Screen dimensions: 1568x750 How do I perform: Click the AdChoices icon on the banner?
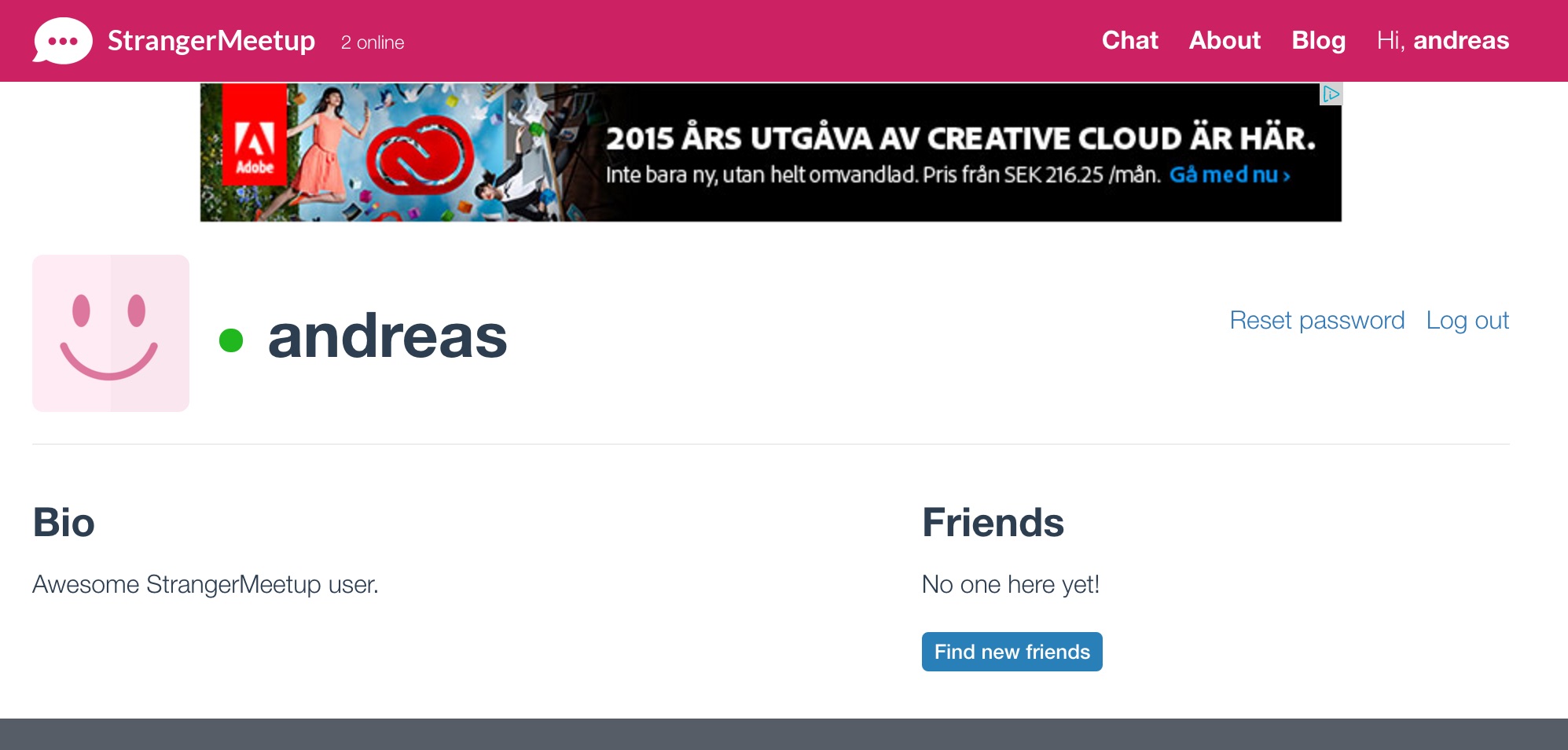click(1330, 94)
